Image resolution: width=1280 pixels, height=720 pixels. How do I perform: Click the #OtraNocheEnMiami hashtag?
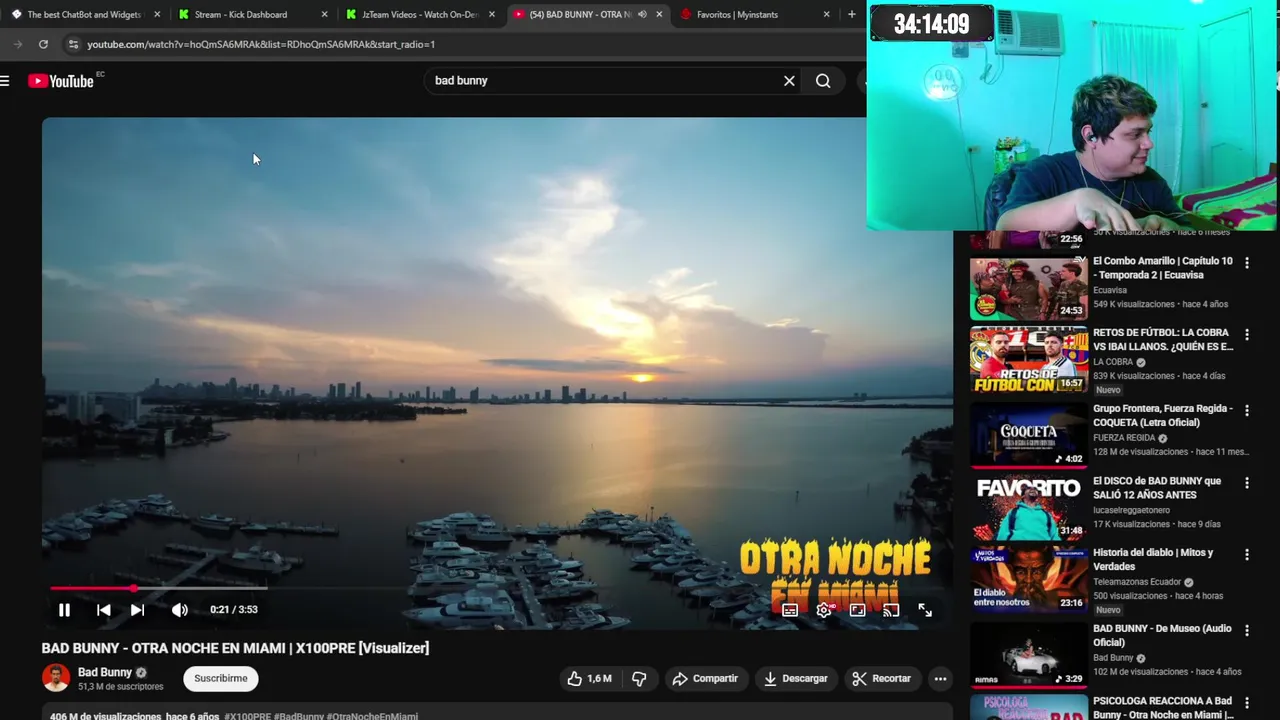tap(372, 716)
